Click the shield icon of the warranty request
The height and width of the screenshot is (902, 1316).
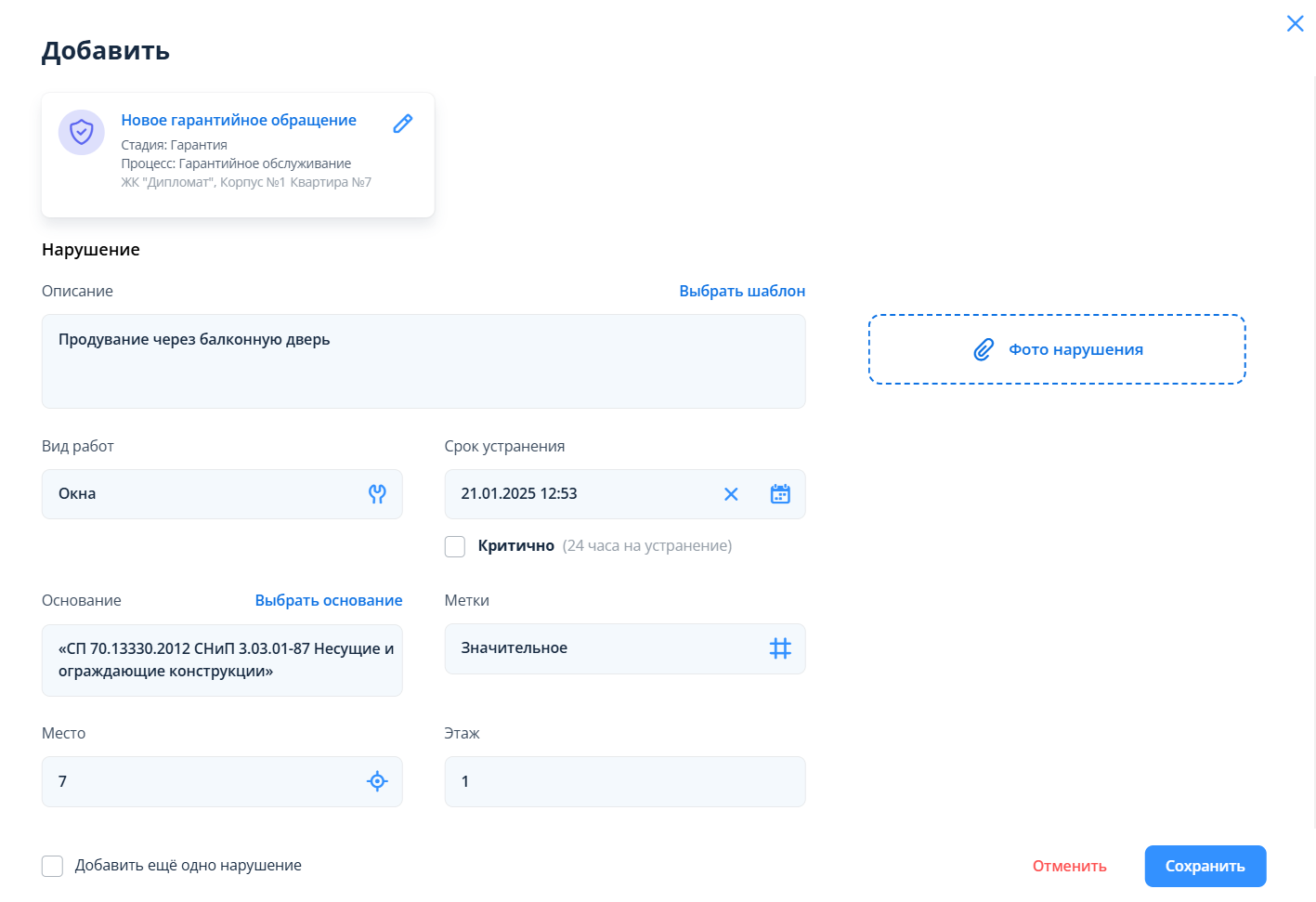tap(82, 132)
